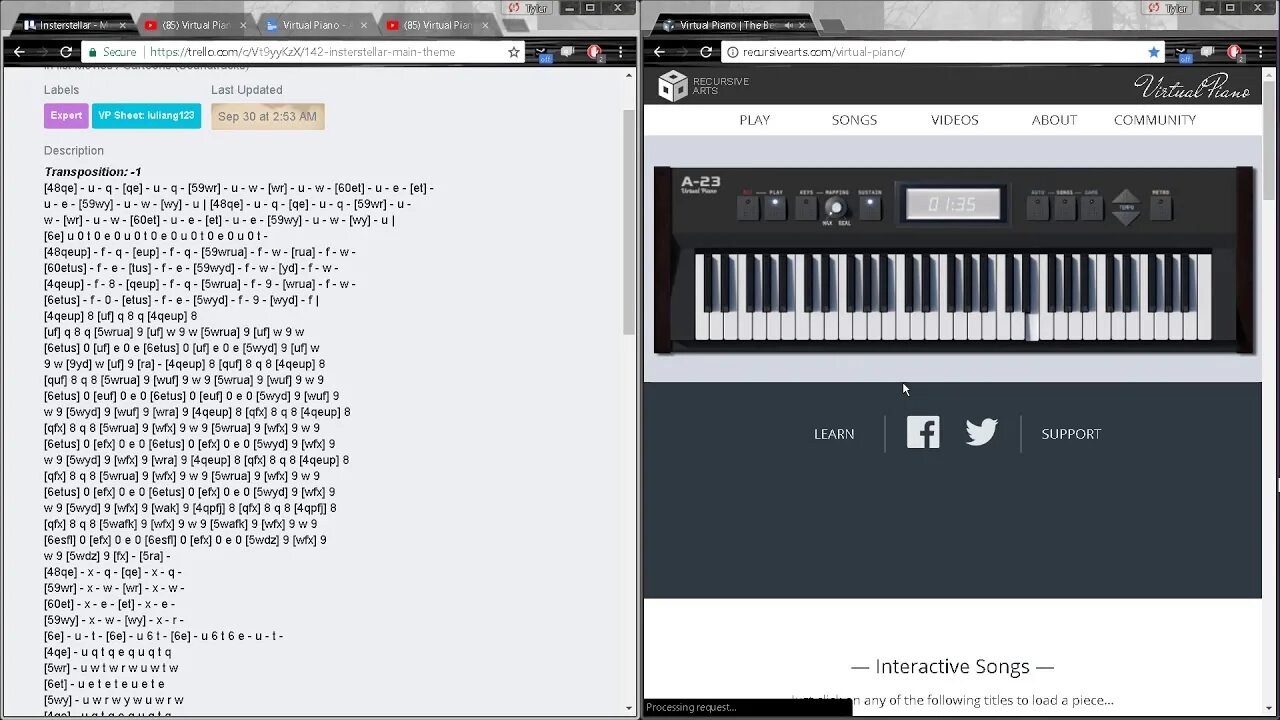
Task: Toggle the GAME button on the piano panel
Action: coord(1091,208)
